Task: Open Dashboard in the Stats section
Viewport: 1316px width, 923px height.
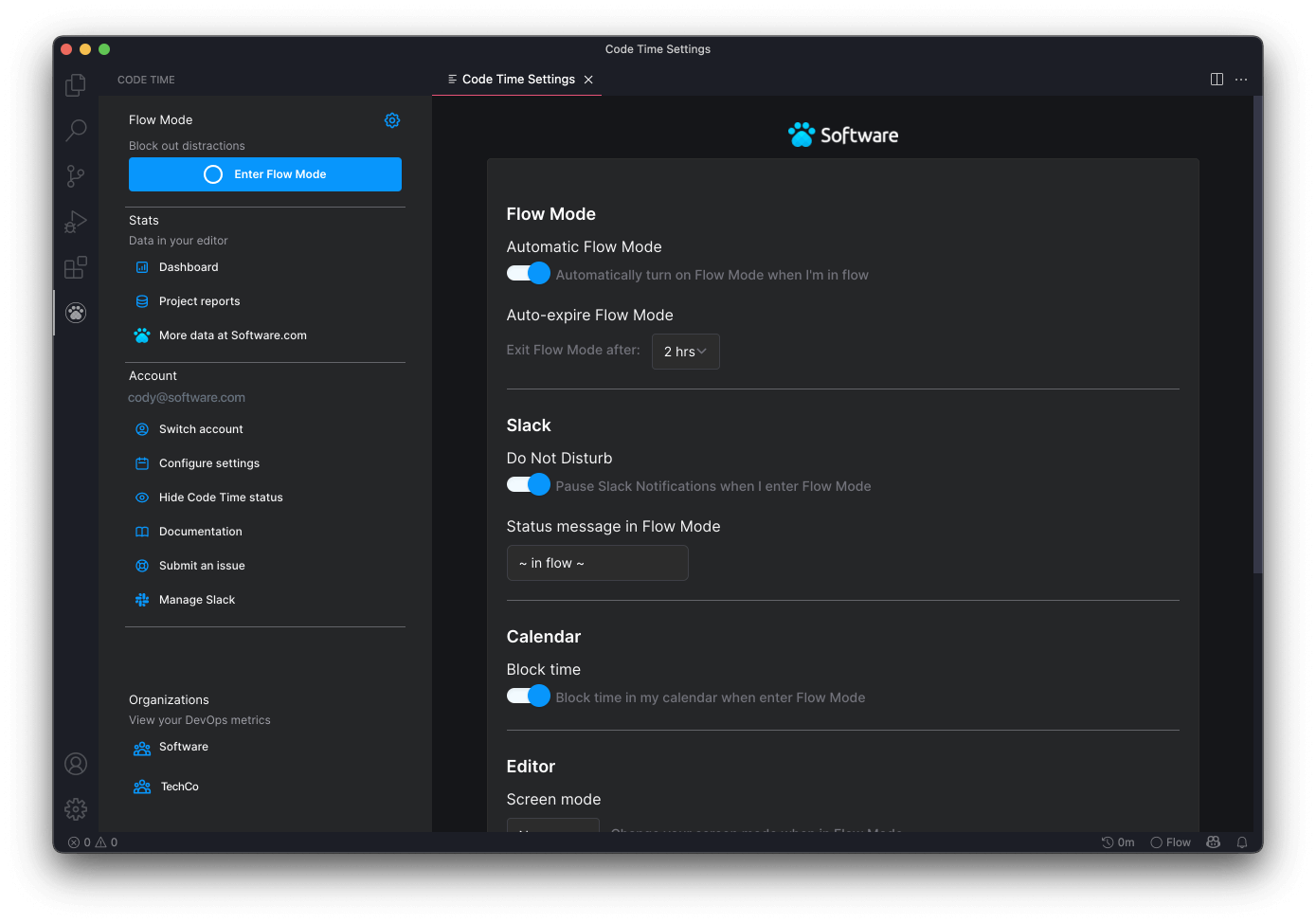Action: [189, 267]
